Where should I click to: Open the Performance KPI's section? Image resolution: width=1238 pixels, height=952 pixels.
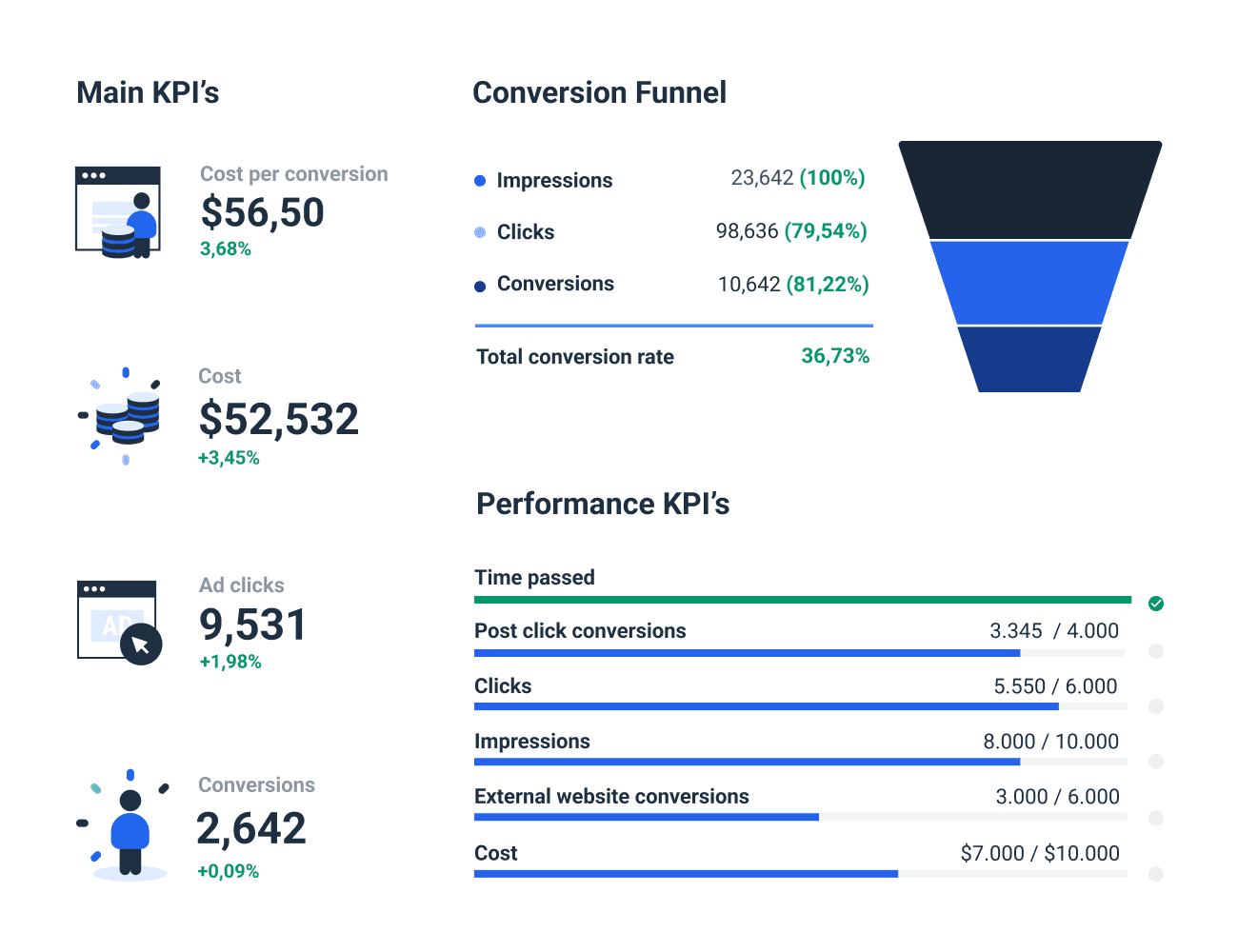(603, 504)
